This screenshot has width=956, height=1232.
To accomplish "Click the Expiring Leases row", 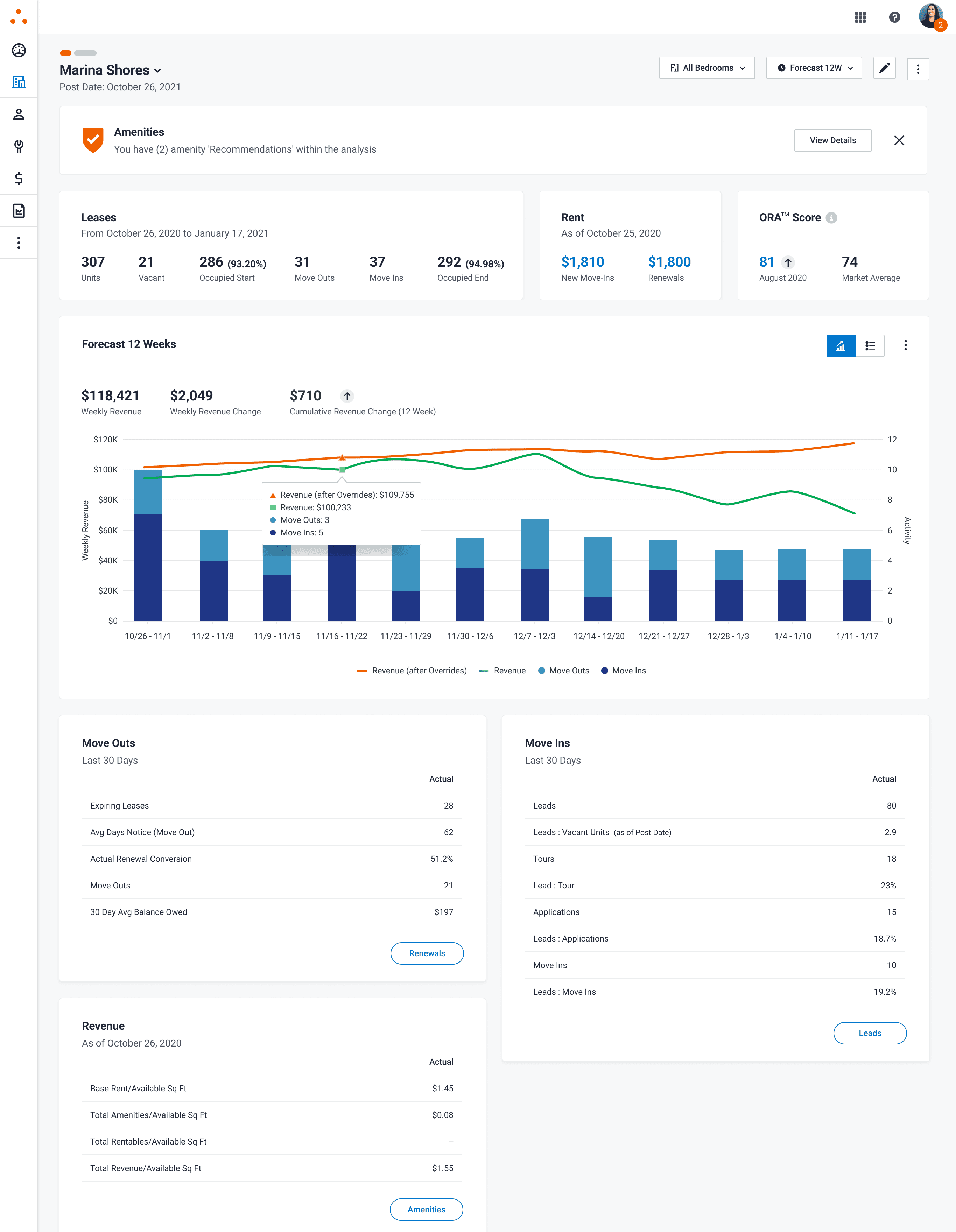I will coord(272,806).
